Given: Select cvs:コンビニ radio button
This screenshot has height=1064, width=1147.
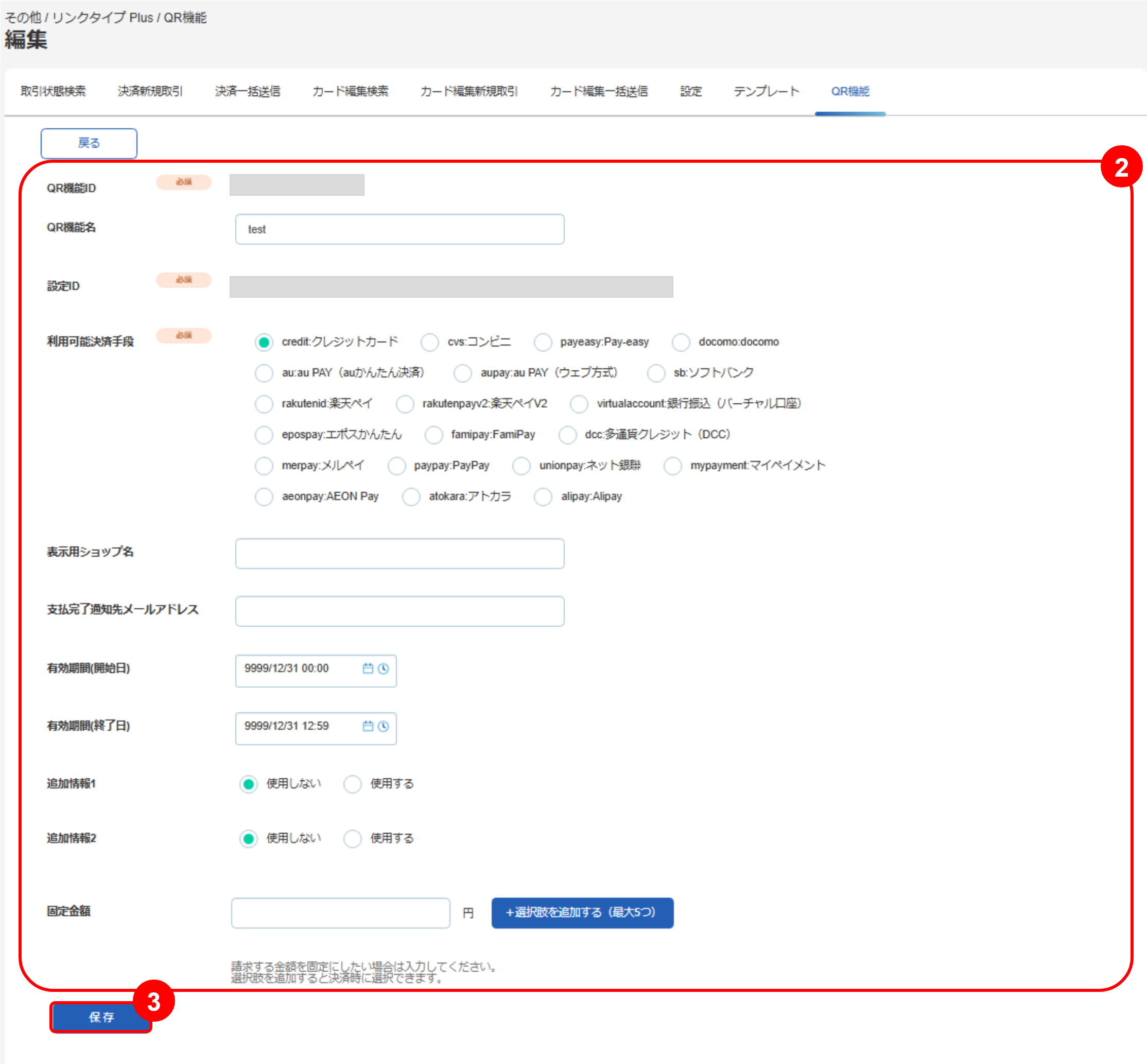Looking at the screenshot, I should (x=430, y=342).
